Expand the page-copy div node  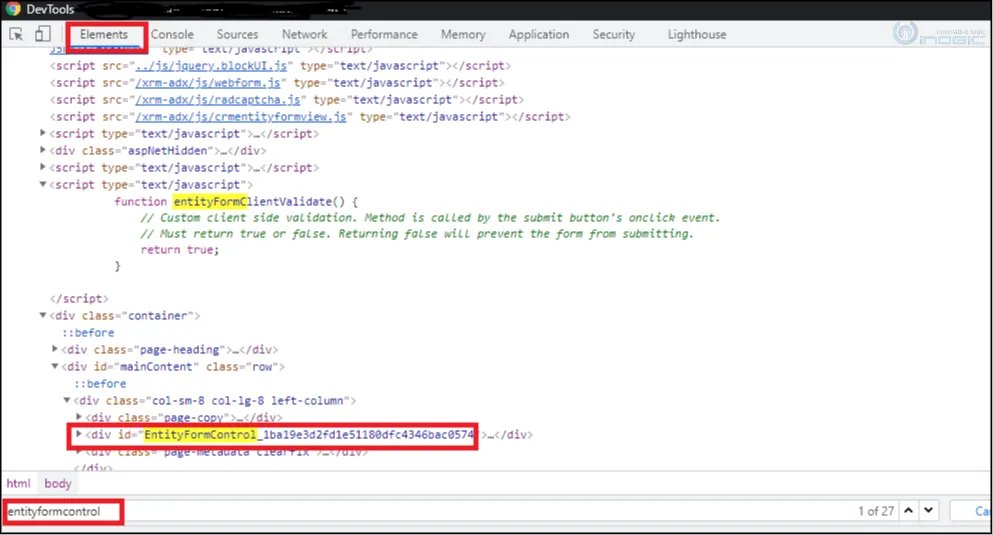79,417
